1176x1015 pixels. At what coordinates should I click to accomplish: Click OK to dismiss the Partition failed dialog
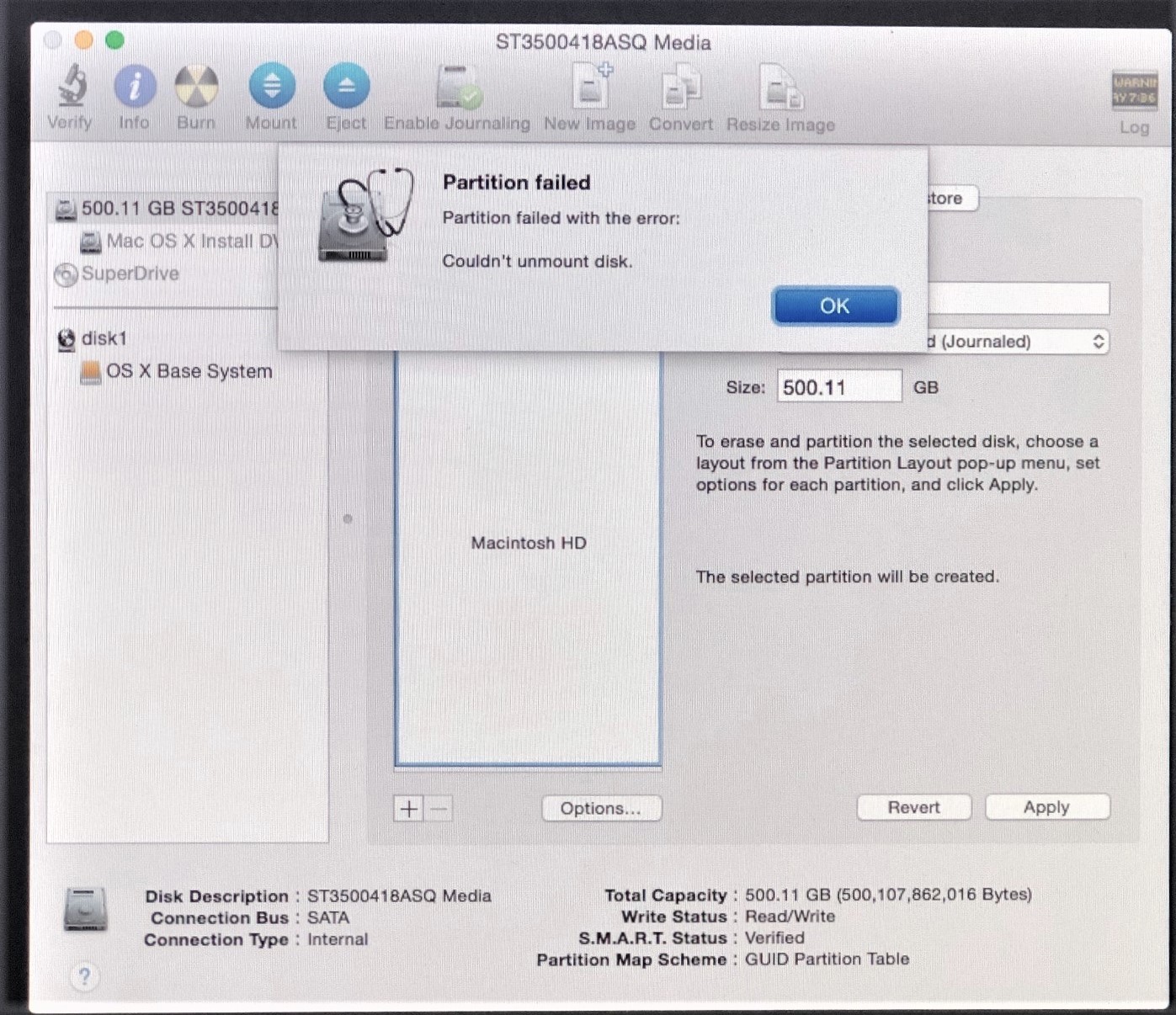(835, 306)
